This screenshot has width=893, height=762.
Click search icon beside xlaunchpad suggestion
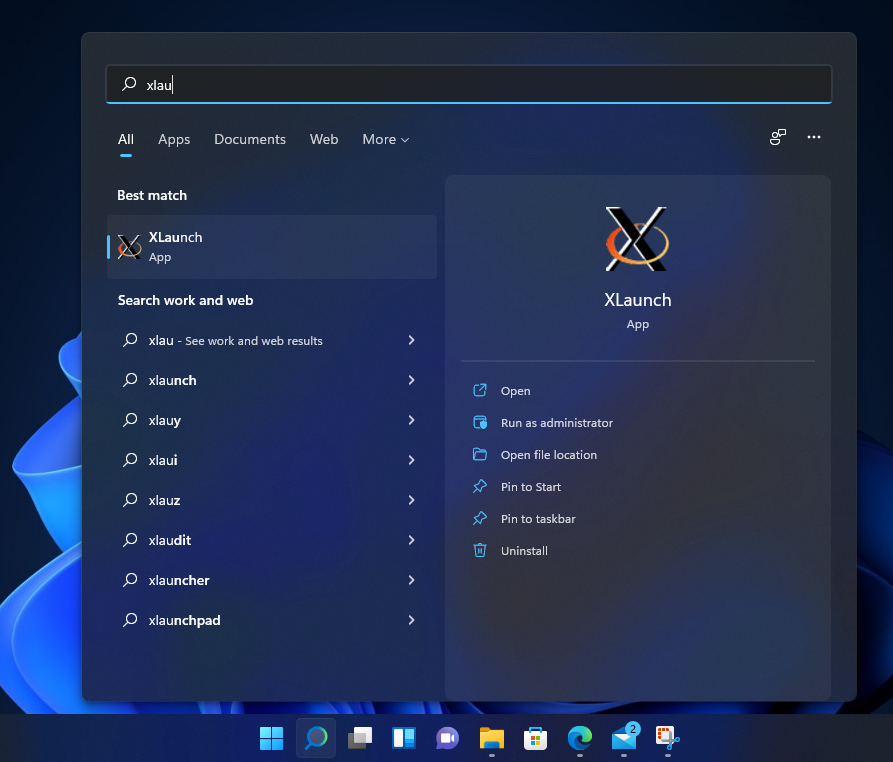[130, 620]
